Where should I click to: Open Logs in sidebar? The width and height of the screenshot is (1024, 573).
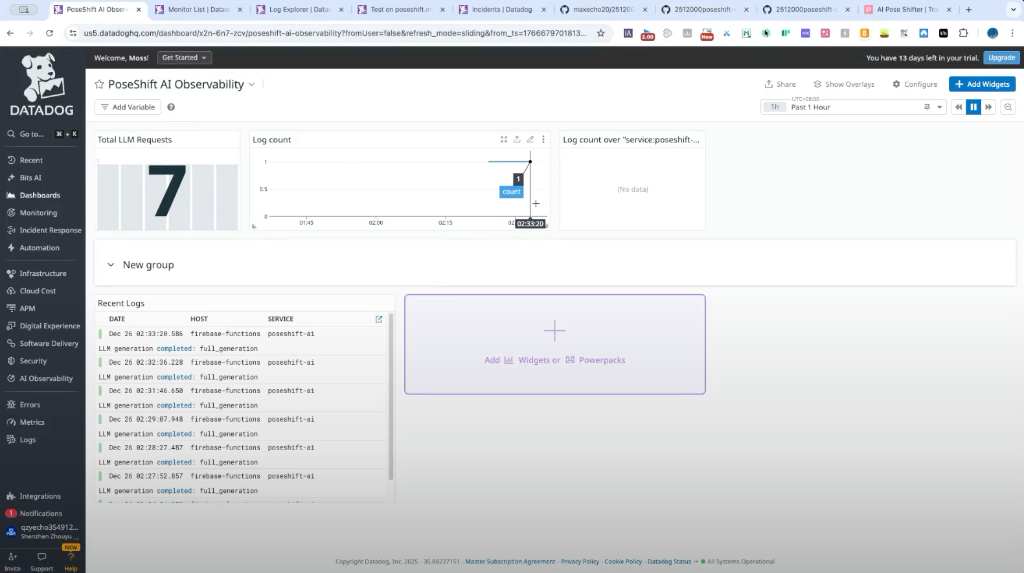(x=27, y=440)
